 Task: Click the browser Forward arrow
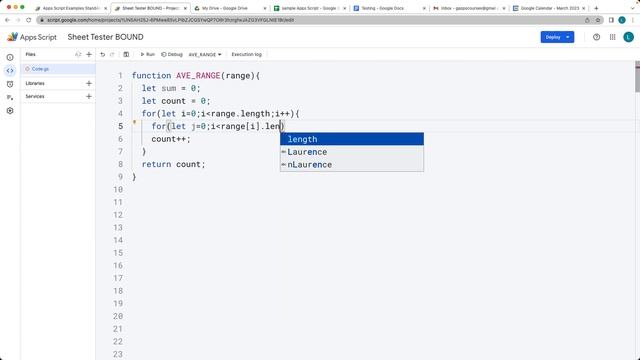click(18, 20)
